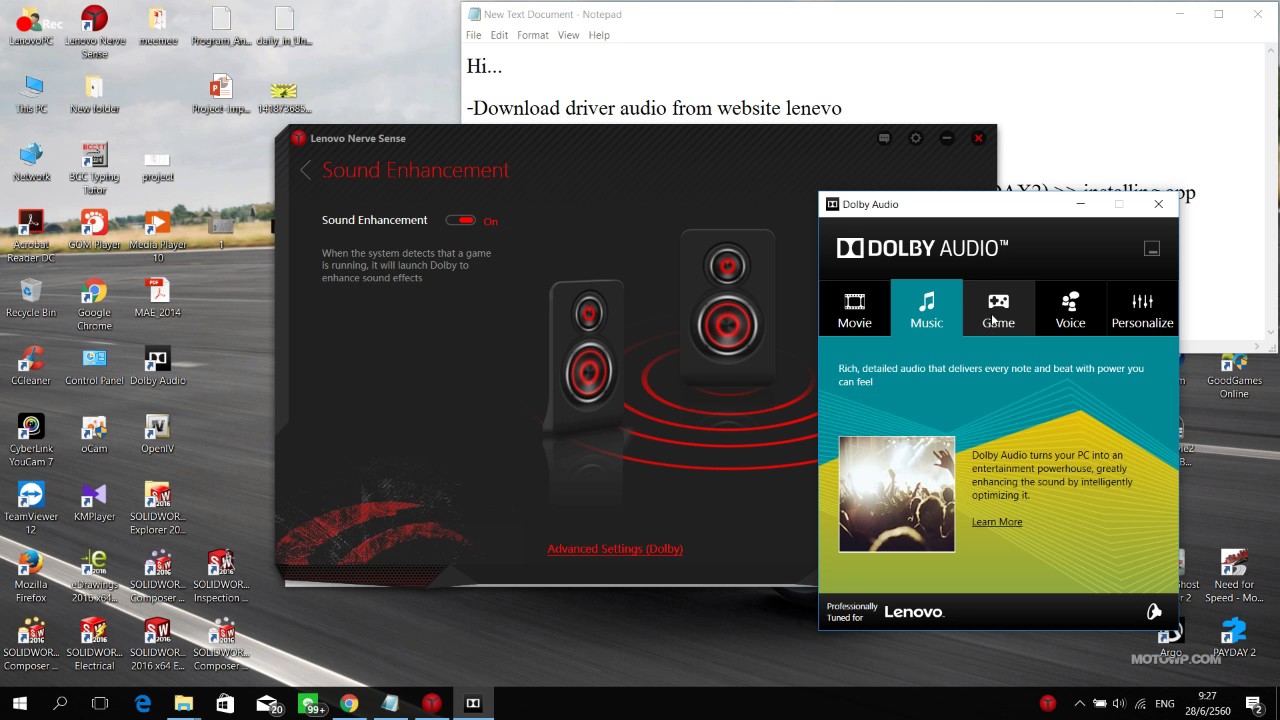Open ENG input language selector

click(1164, 704)
